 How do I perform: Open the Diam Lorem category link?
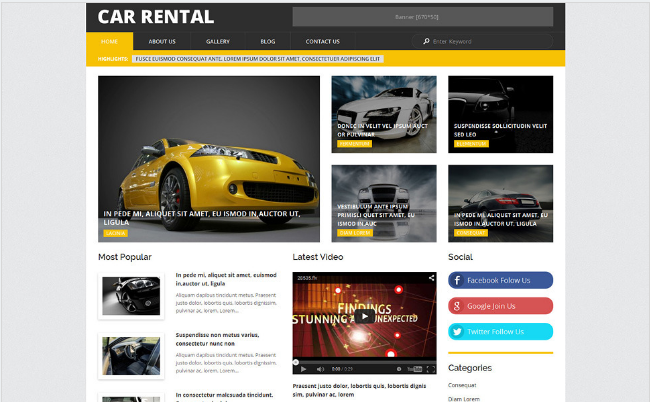point(464,399)
